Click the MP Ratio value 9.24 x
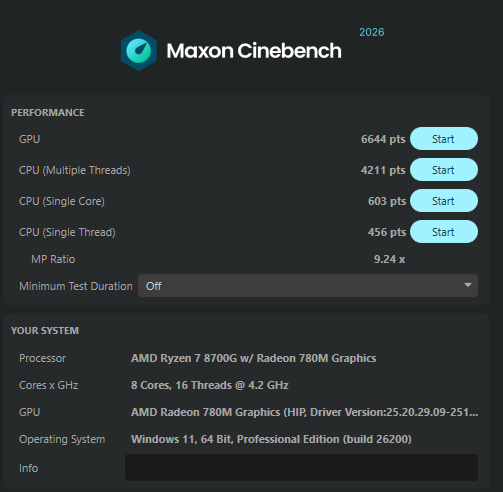 [x=389, y=259]
